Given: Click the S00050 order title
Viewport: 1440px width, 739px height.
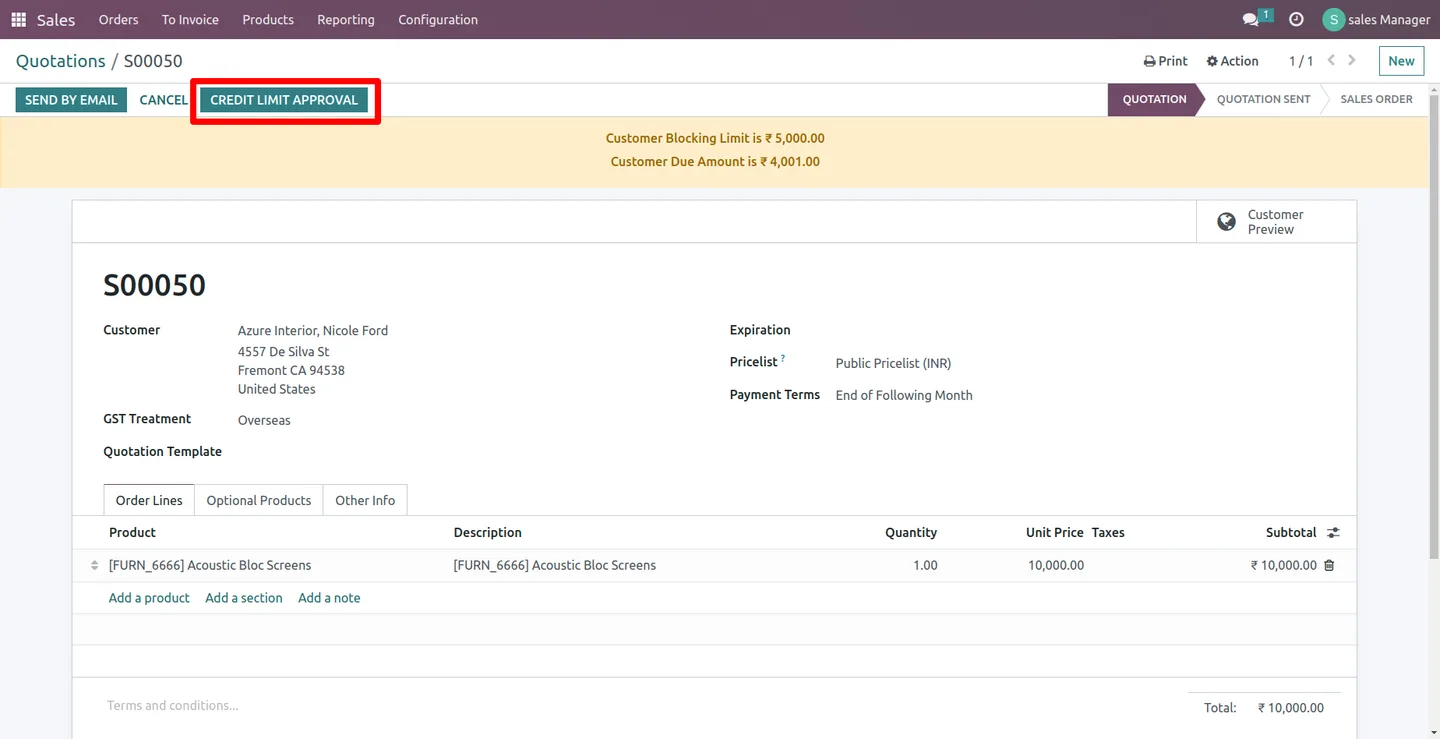Looking at the screenshot, I should pyautogui.click(x=154, y=285).
